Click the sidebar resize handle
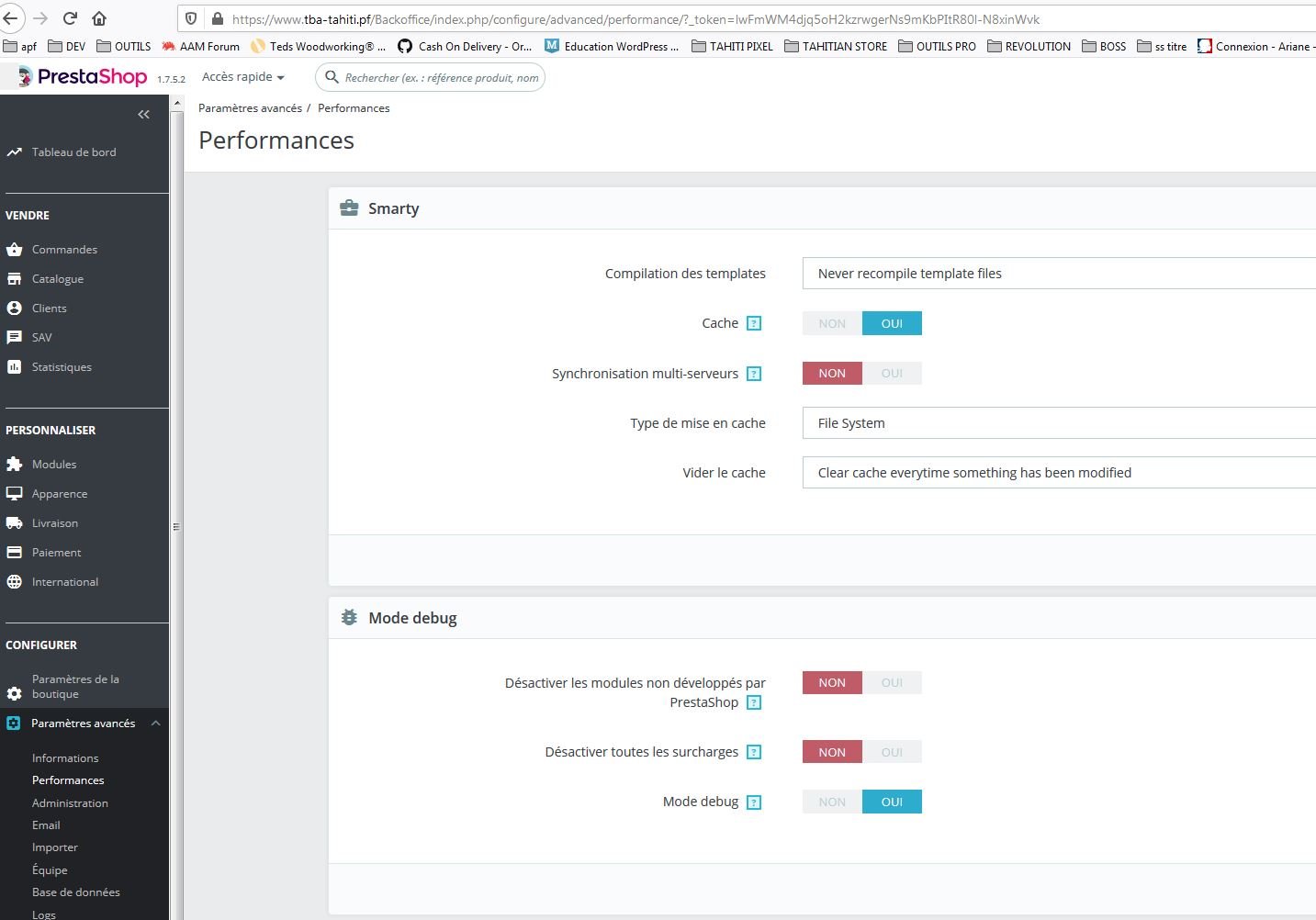 click(x=175, y=527)
